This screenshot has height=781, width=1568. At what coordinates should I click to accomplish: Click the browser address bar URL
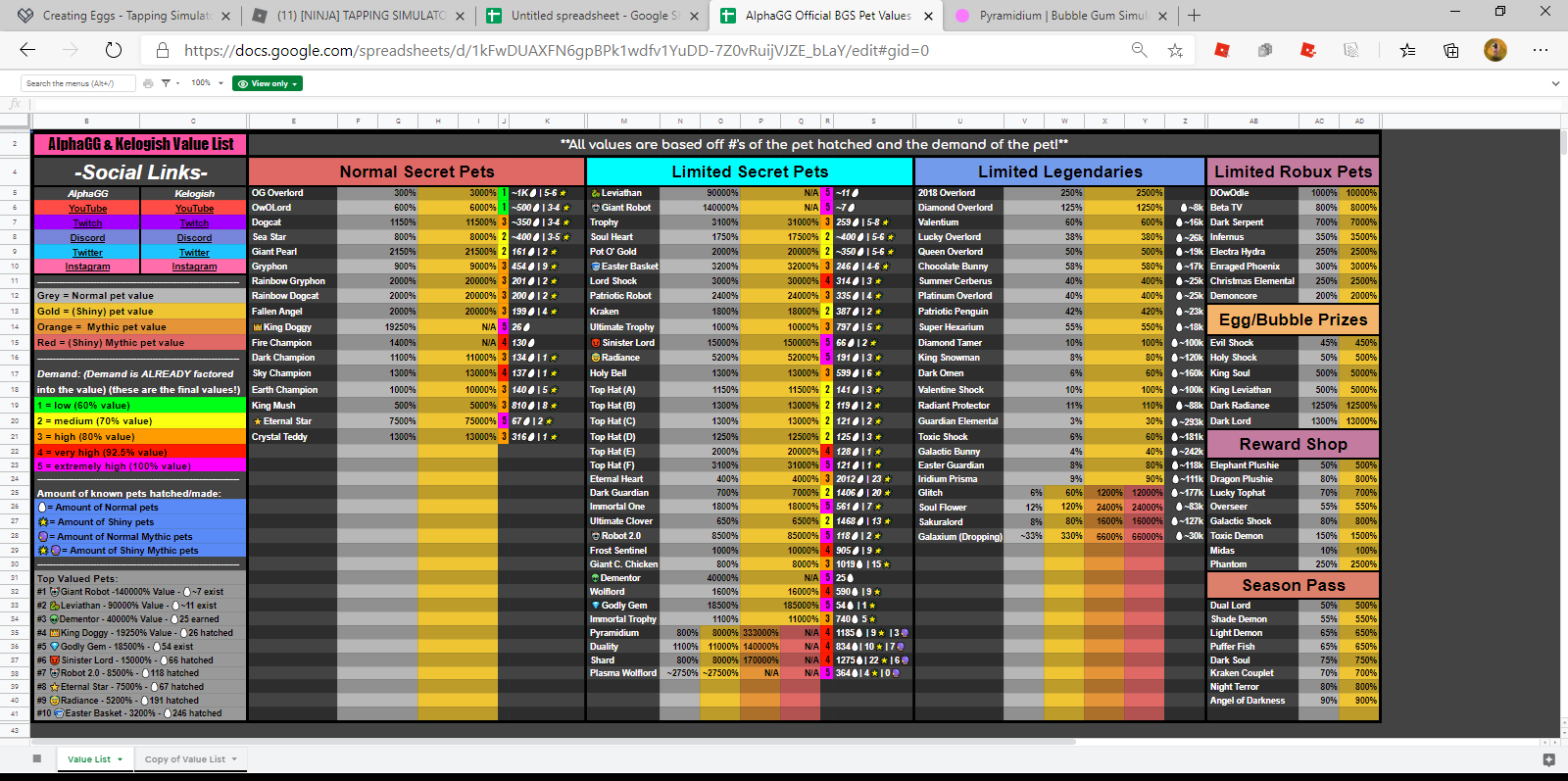pyautogui.click(x=556, y=50)
